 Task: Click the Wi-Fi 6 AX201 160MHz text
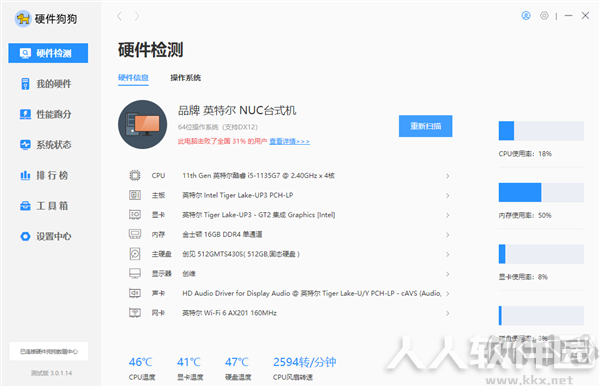(229, 313)
